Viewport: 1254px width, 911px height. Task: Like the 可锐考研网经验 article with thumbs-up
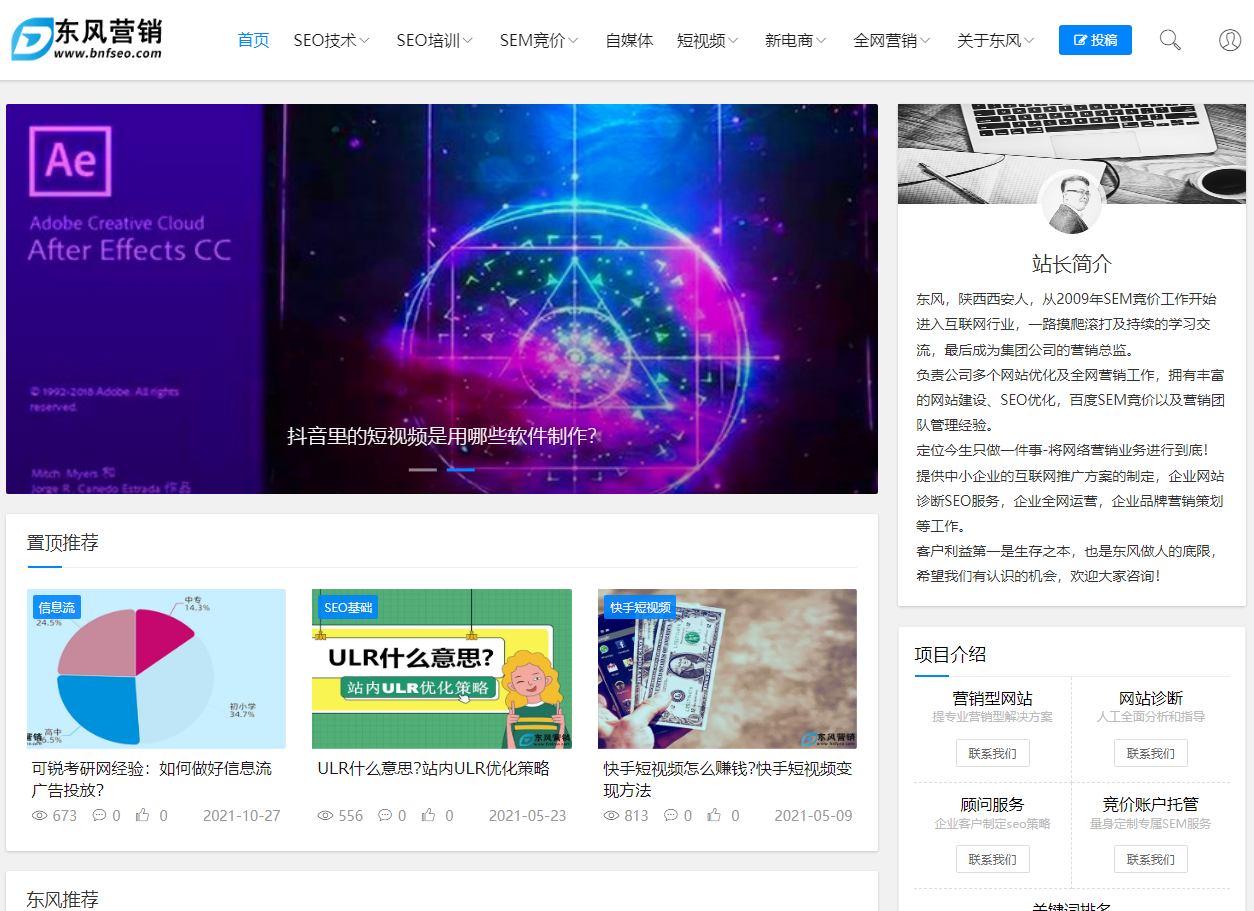[143, 815]
